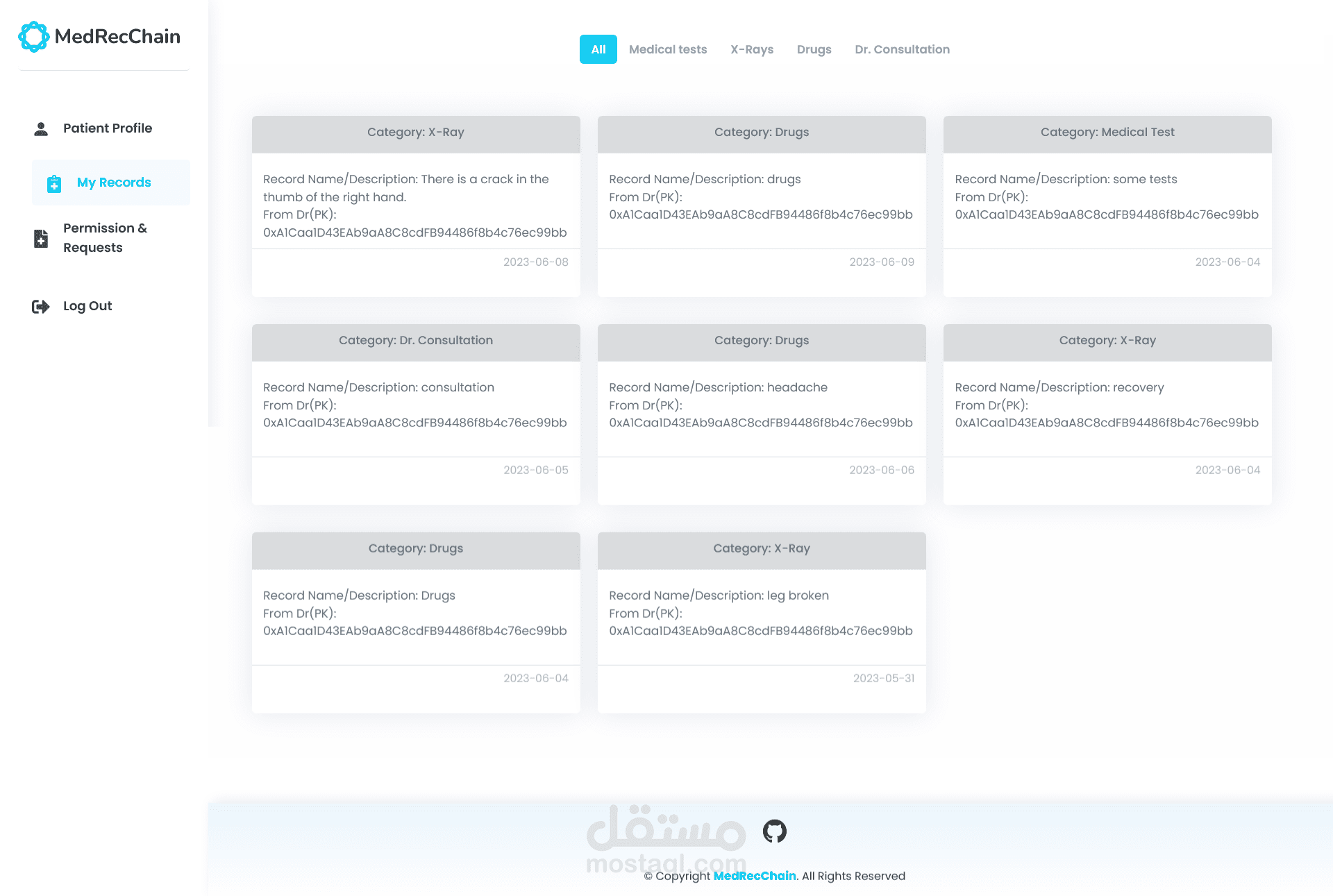Click the MedRecChain logo icon

click(x=33, y=37)
